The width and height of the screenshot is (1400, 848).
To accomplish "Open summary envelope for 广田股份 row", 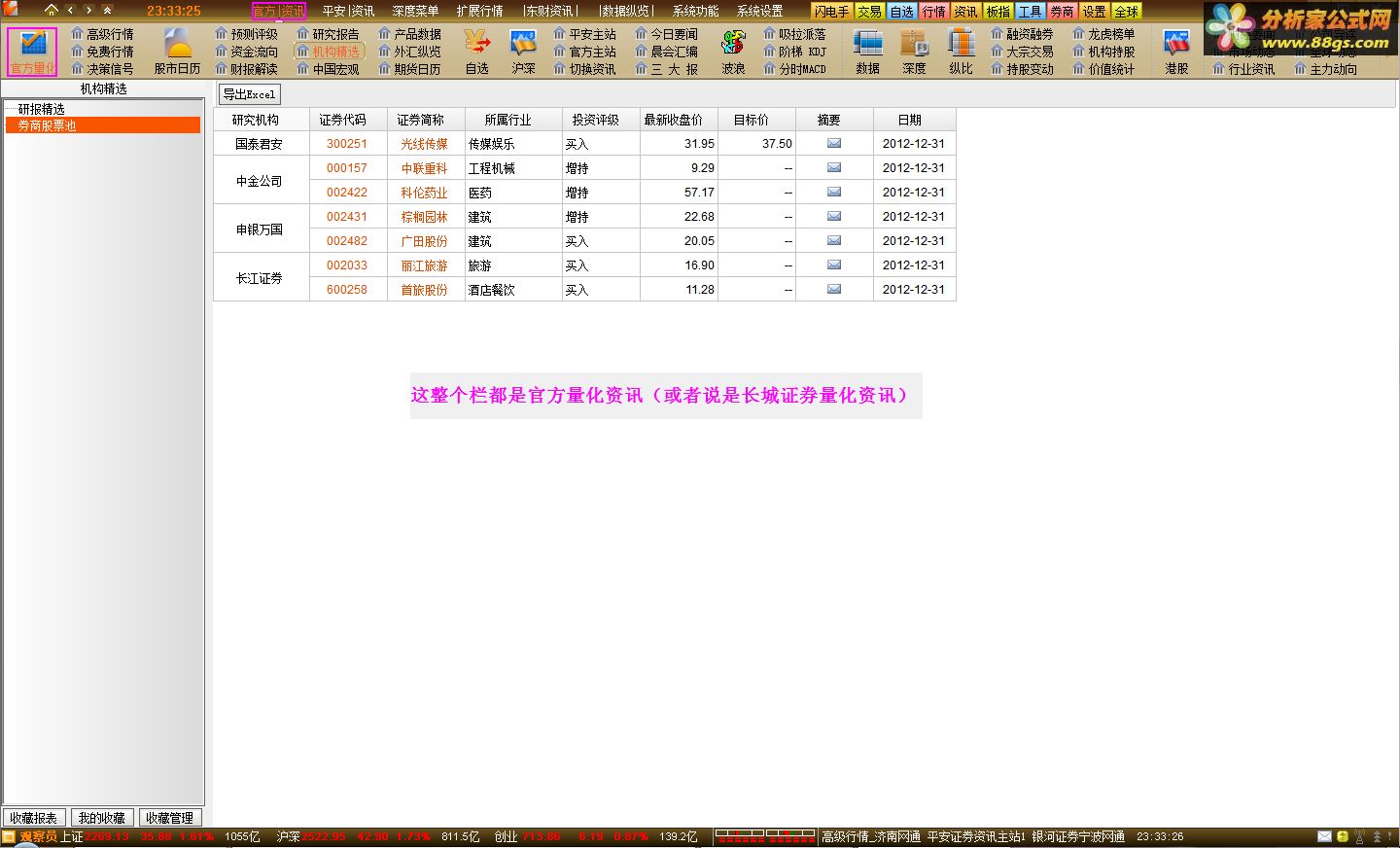I will (x=833, y=240).
